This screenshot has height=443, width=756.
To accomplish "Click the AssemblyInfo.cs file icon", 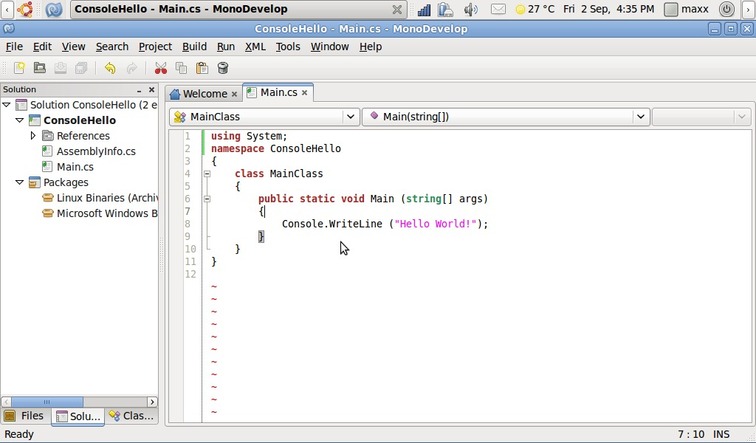I will coord(47,151).
